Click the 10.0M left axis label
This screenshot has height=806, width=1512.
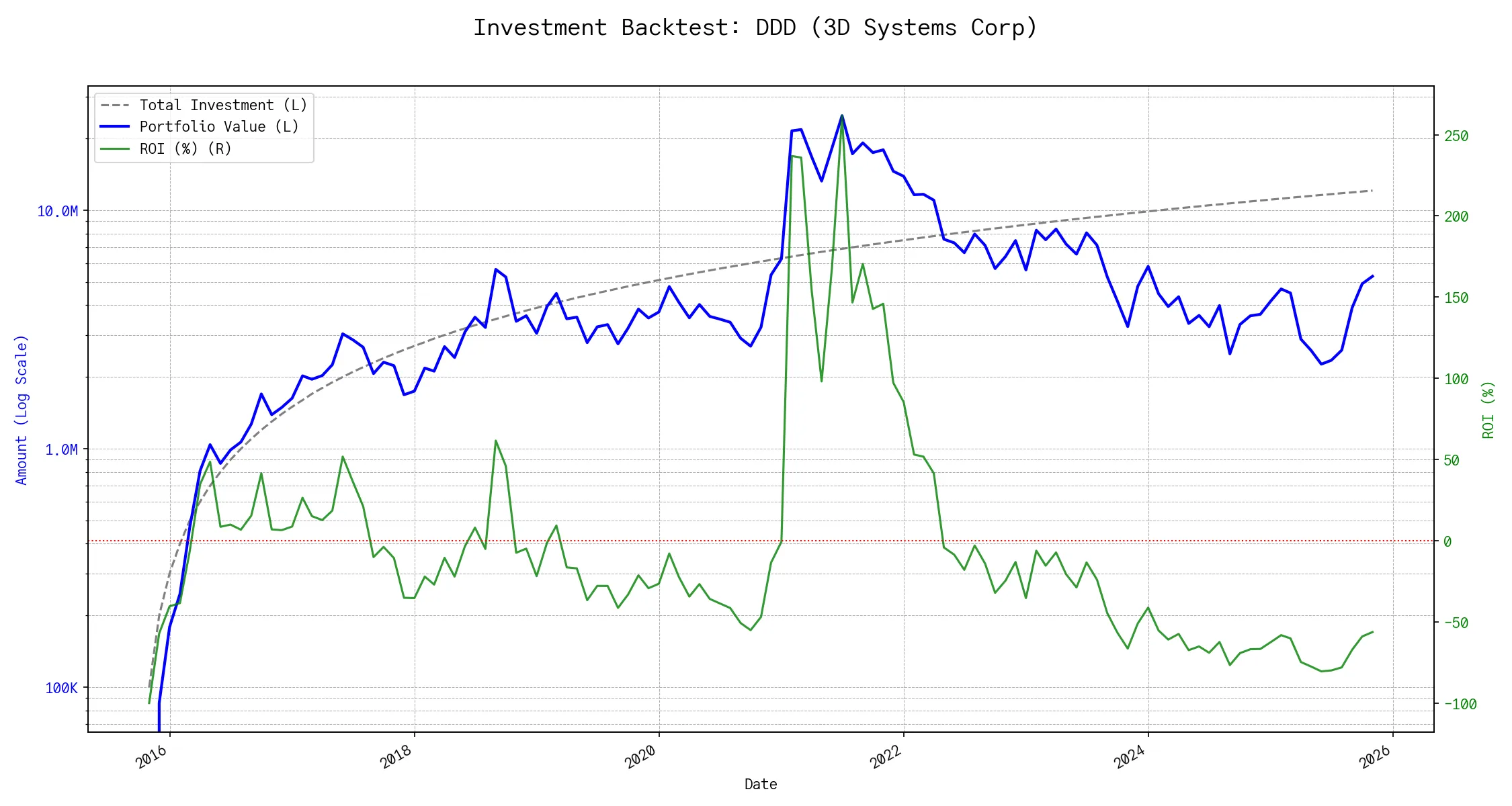(57, 212)
